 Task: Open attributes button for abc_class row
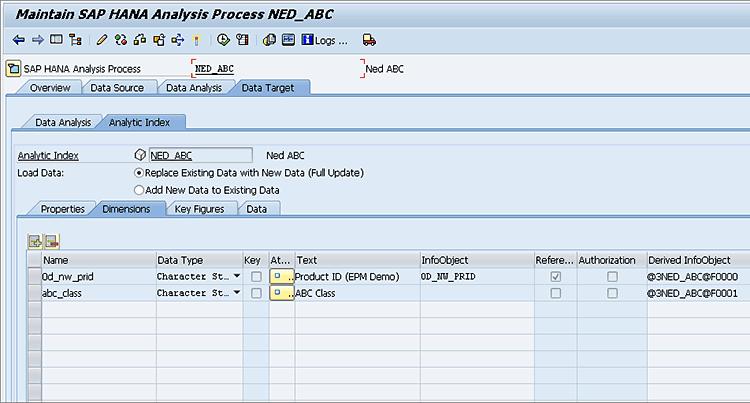click(x=282, y=293)
